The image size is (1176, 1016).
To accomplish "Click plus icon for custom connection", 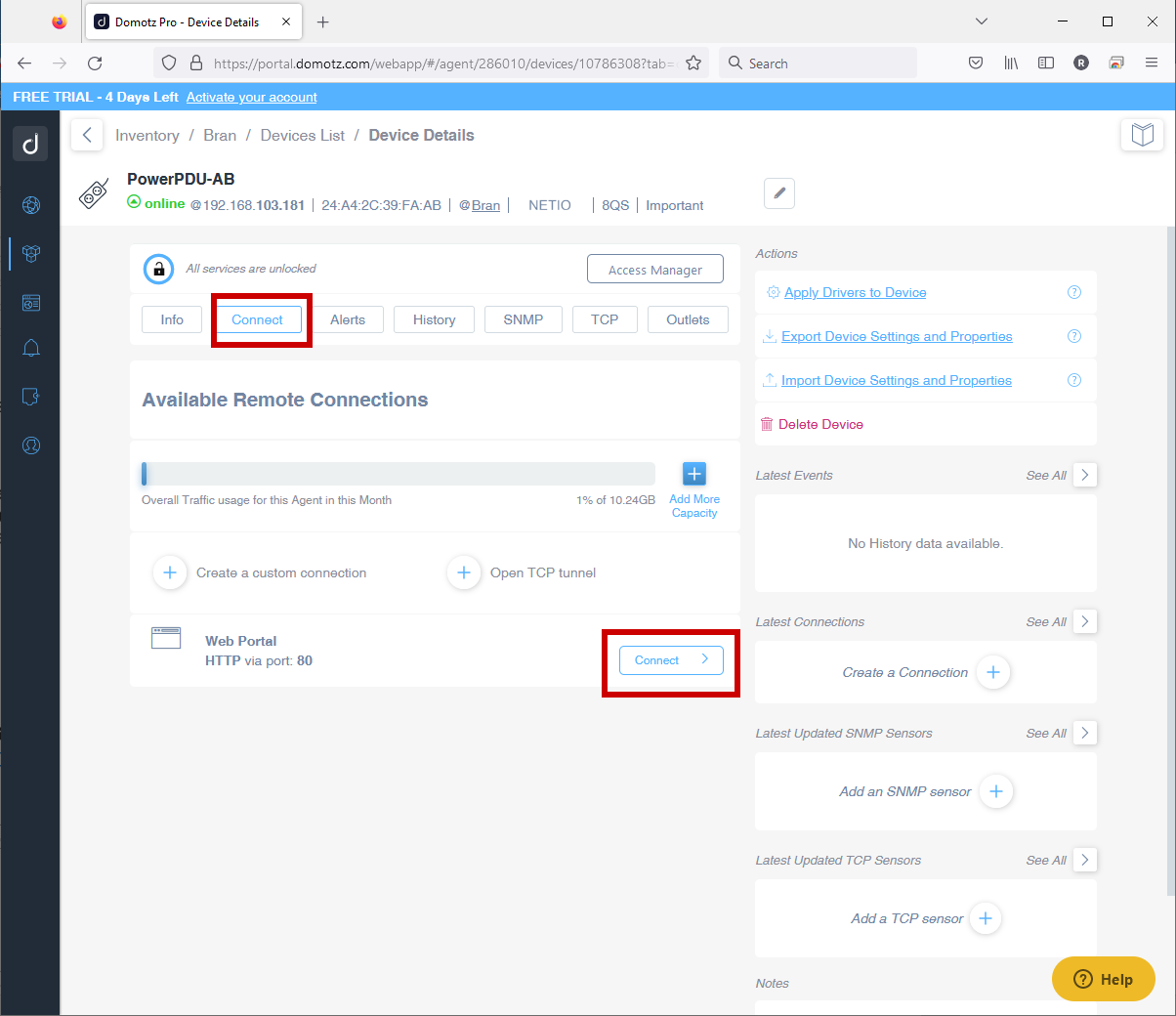I will pos(170,572).
